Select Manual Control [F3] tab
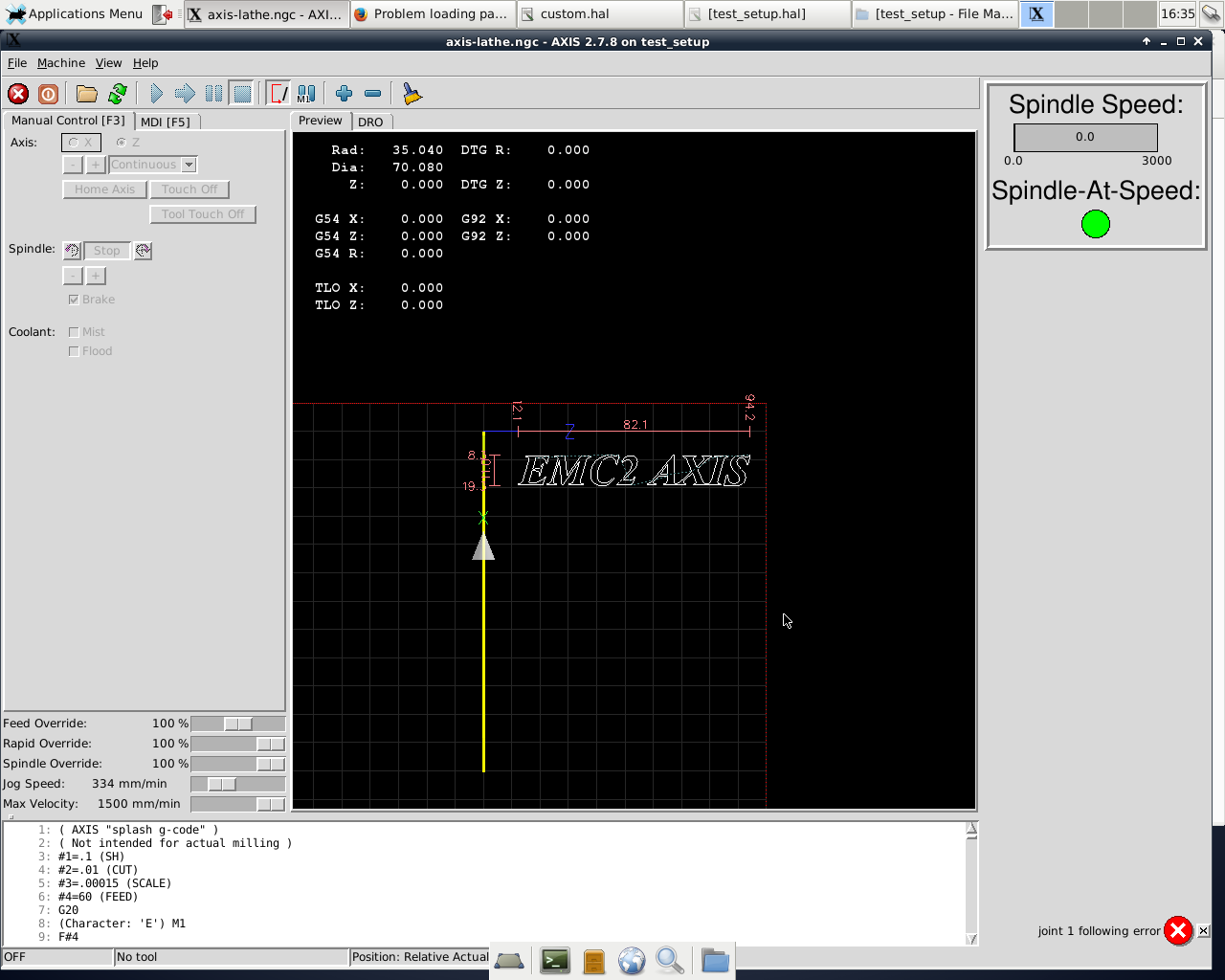Viewport: 1225px width, 980px height. coord(68,121)
